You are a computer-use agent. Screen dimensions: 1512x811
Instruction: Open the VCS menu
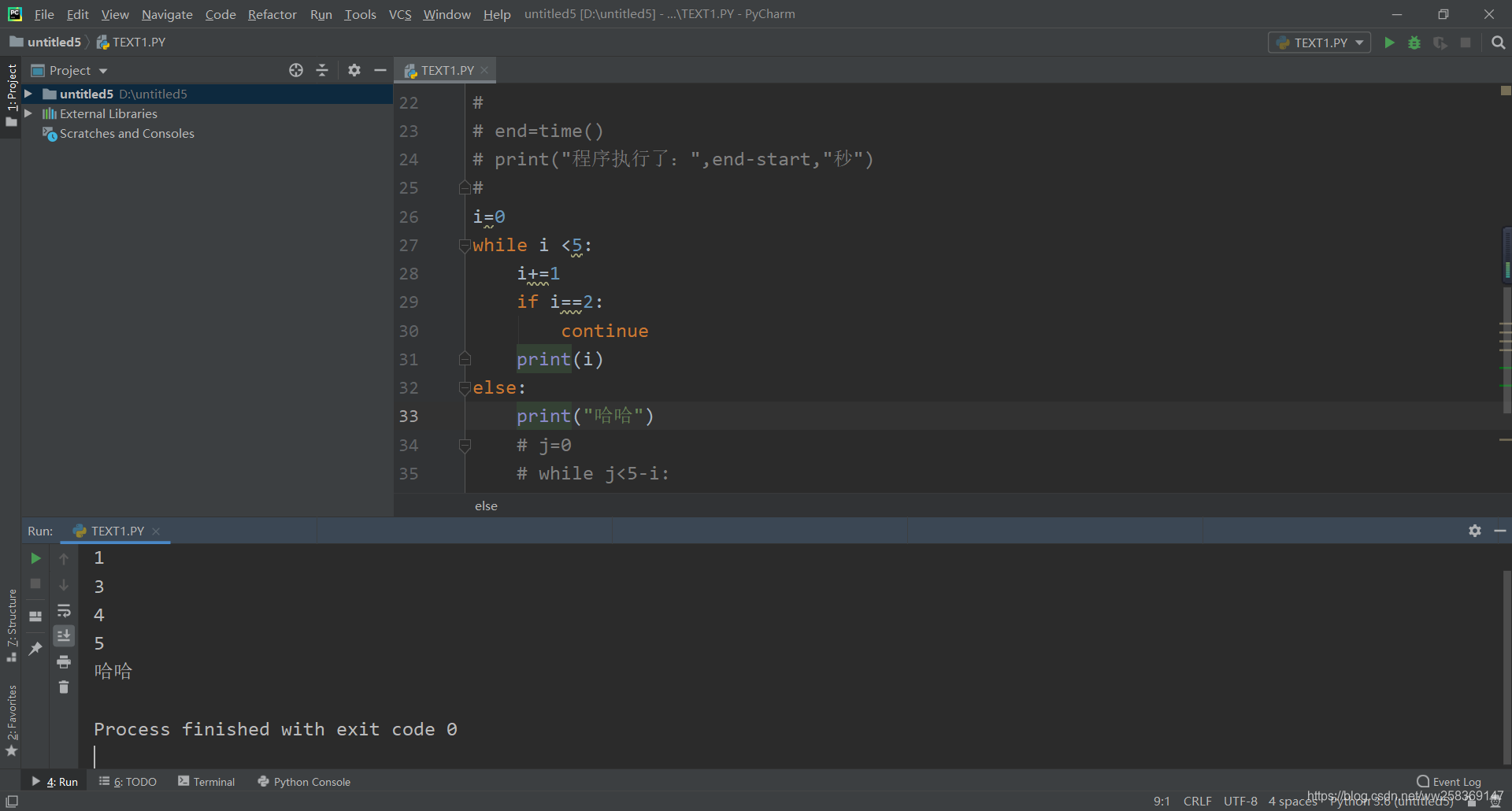click(400, 14)
